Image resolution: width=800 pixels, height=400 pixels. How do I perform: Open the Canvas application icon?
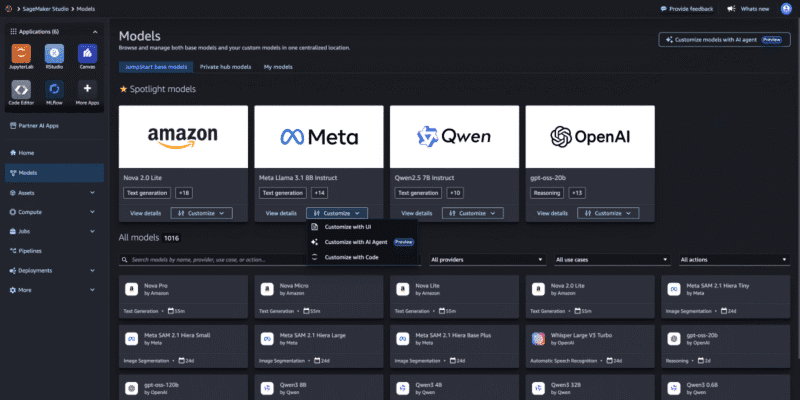point(87,54)
